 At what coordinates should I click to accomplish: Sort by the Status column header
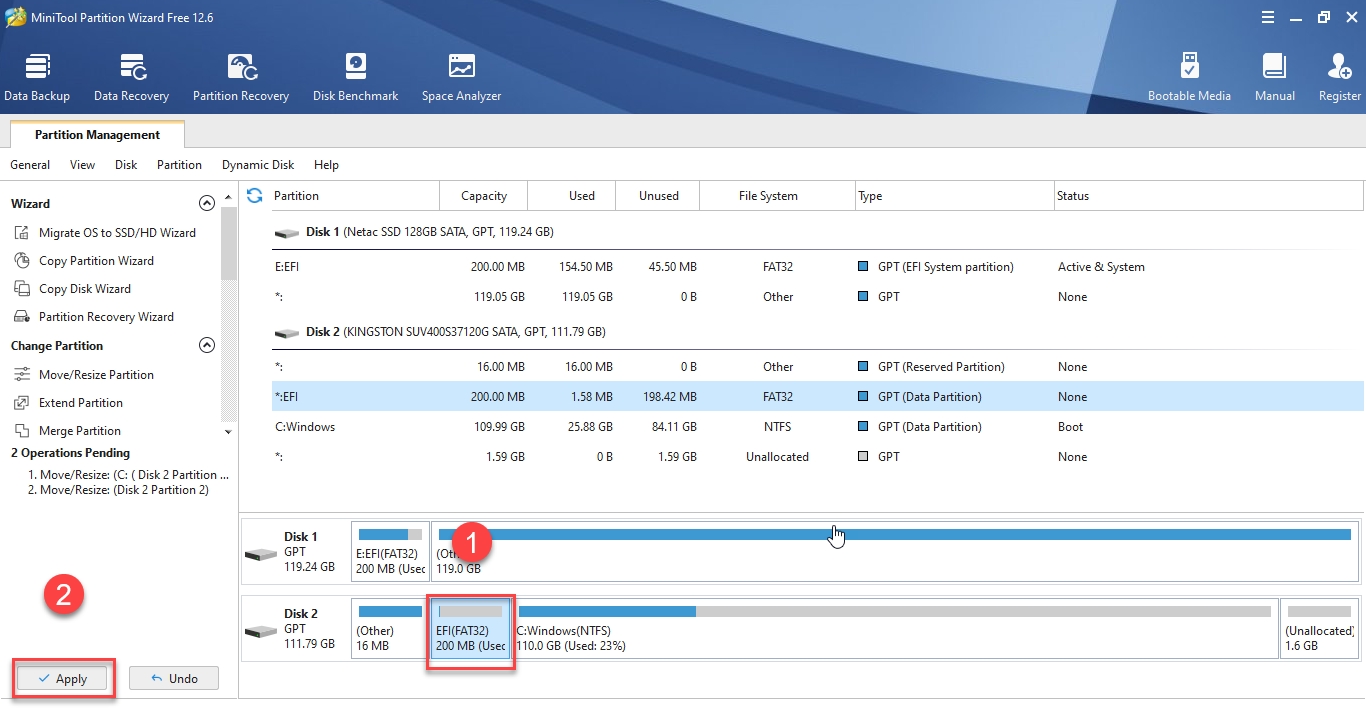pos(1208,196)
